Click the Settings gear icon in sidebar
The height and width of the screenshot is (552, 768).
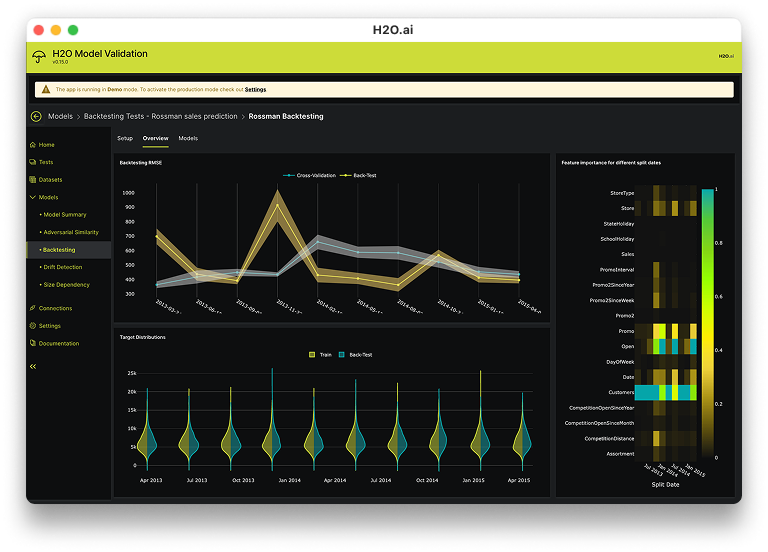point(33,326)
